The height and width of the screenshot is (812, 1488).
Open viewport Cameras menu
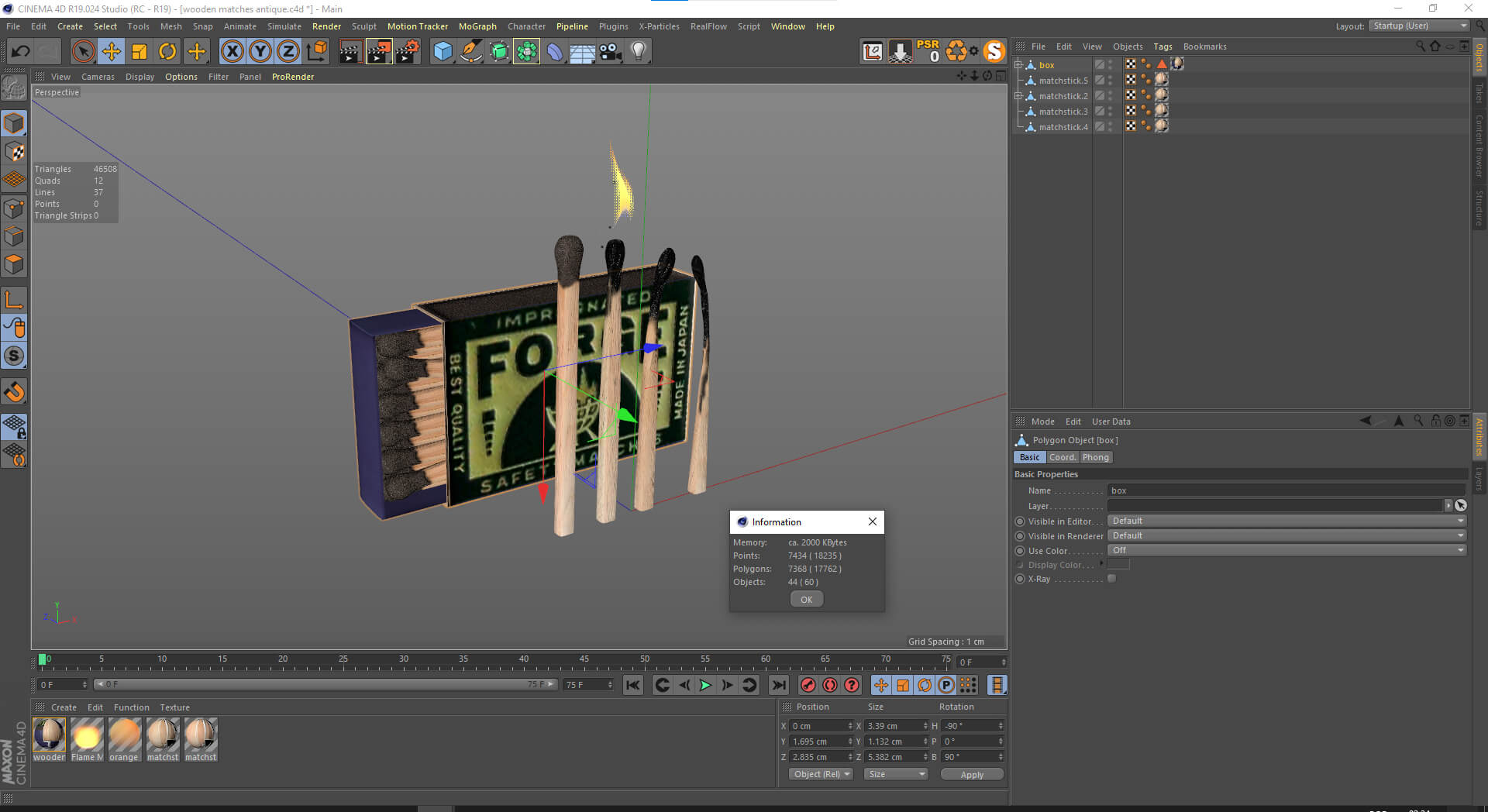click(98, 77)
